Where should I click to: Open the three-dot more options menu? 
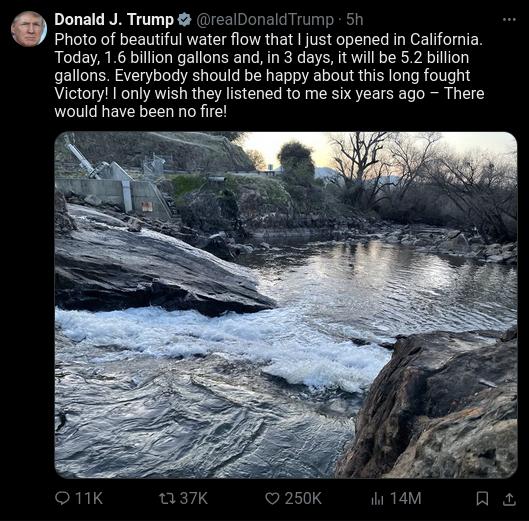509,20
